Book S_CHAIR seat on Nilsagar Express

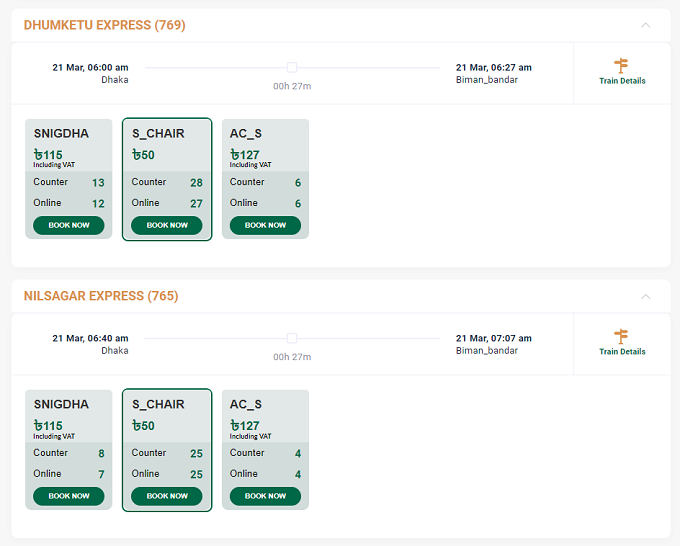click(167, 496)
